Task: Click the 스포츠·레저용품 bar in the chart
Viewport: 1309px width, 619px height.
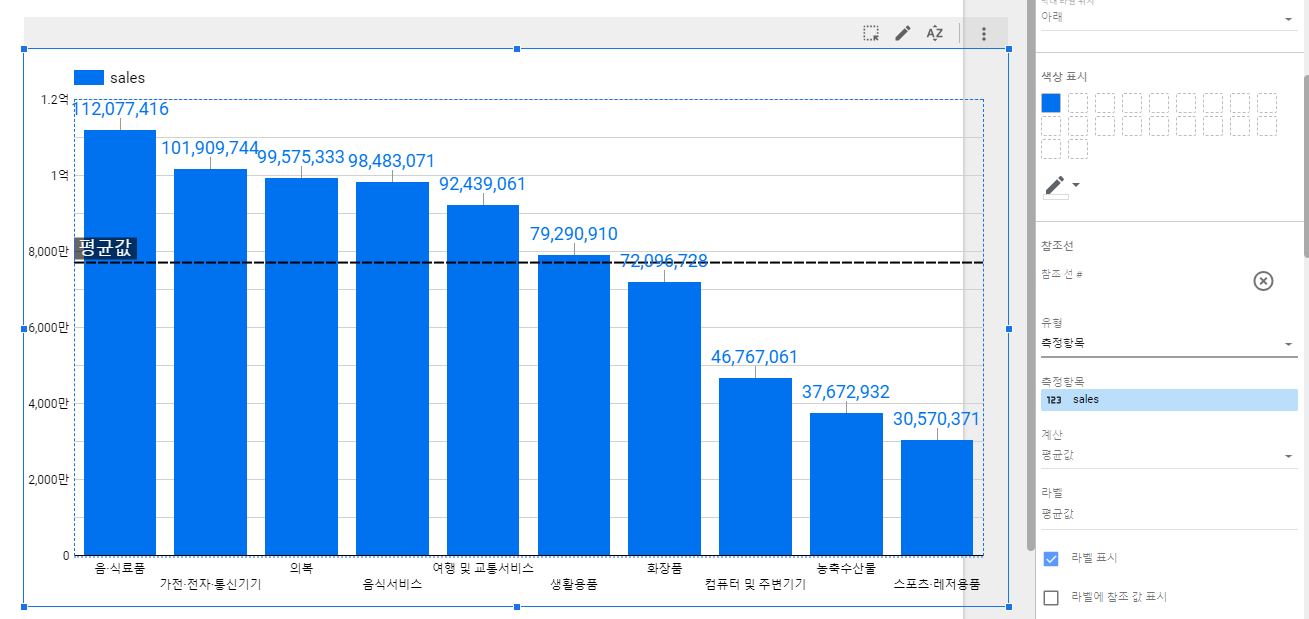Action: click(937, 497)
